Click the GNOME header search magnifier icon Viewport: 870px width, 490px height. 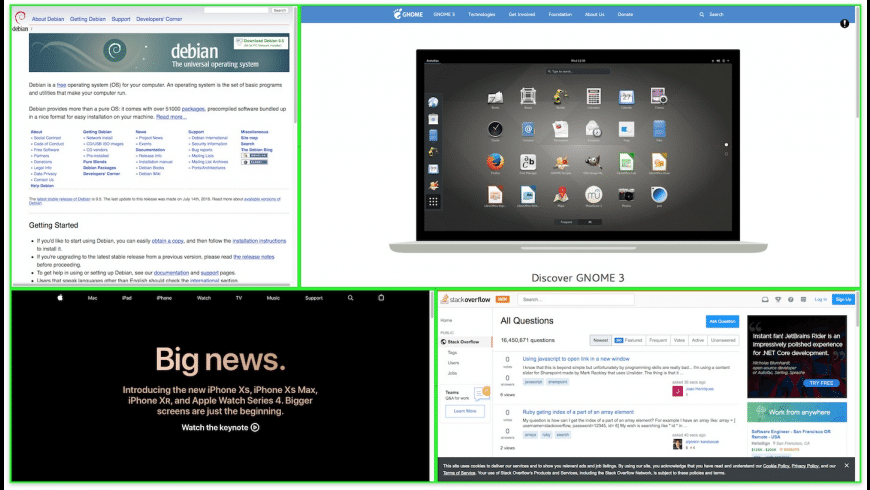point(701,14)
